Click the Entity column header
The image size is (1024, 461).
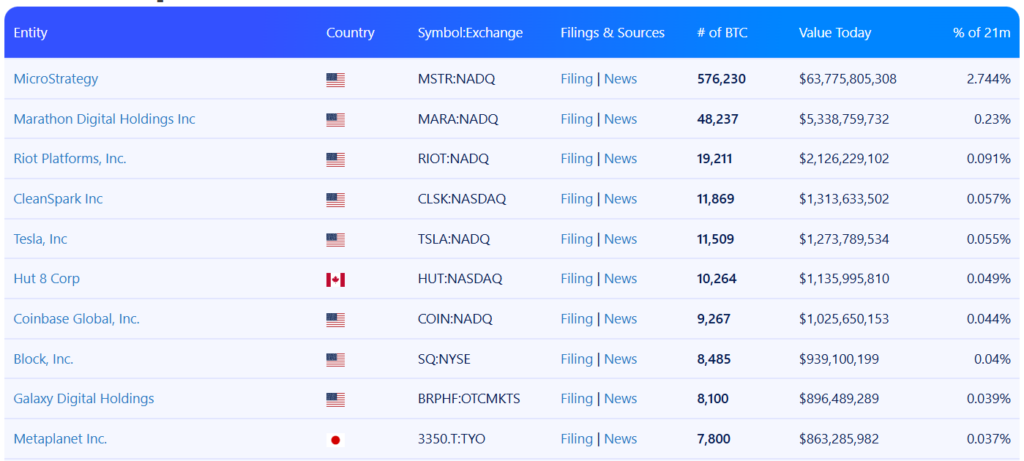(30, 33)
